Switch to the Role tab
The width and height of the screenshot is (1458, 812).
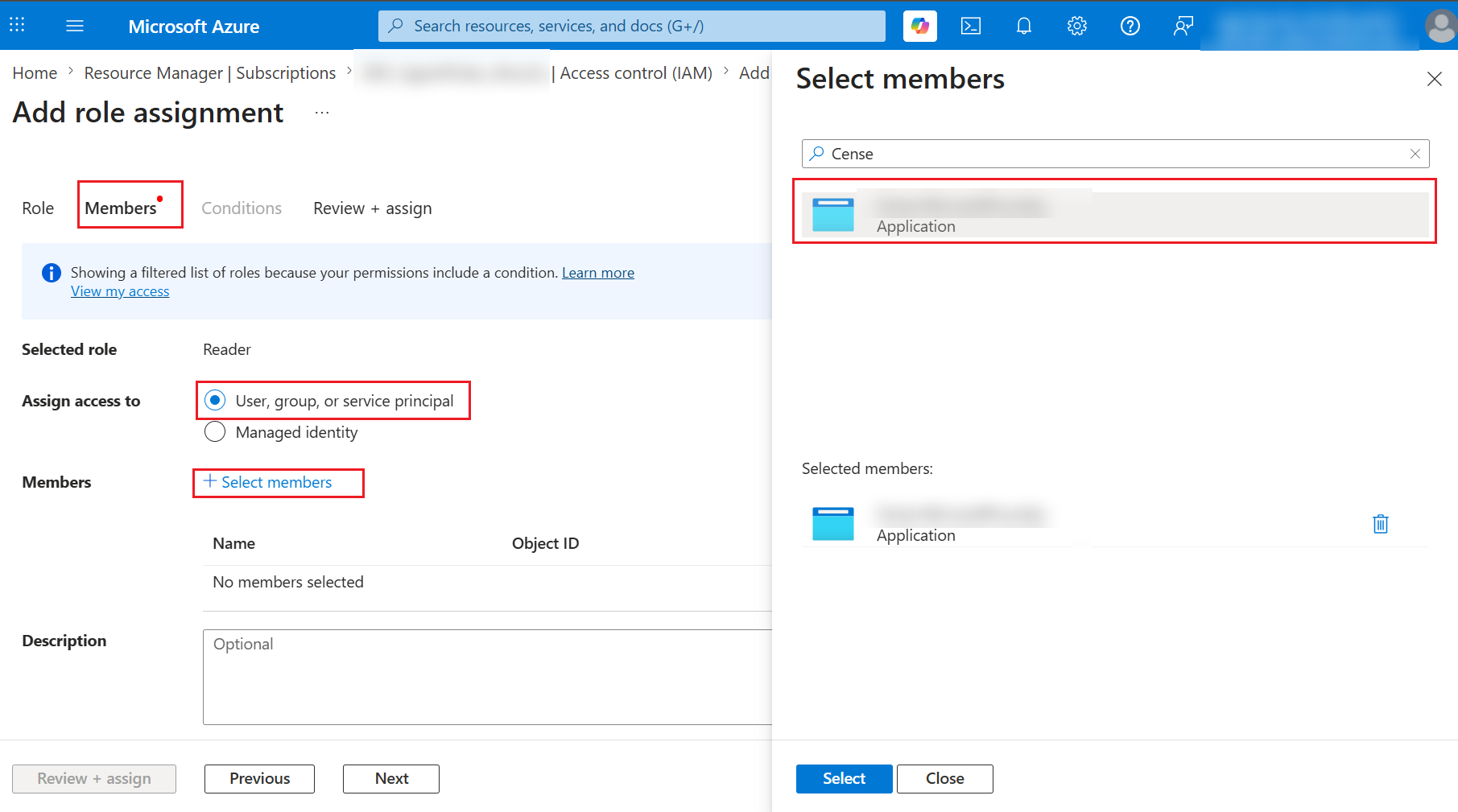click(38, 208)
